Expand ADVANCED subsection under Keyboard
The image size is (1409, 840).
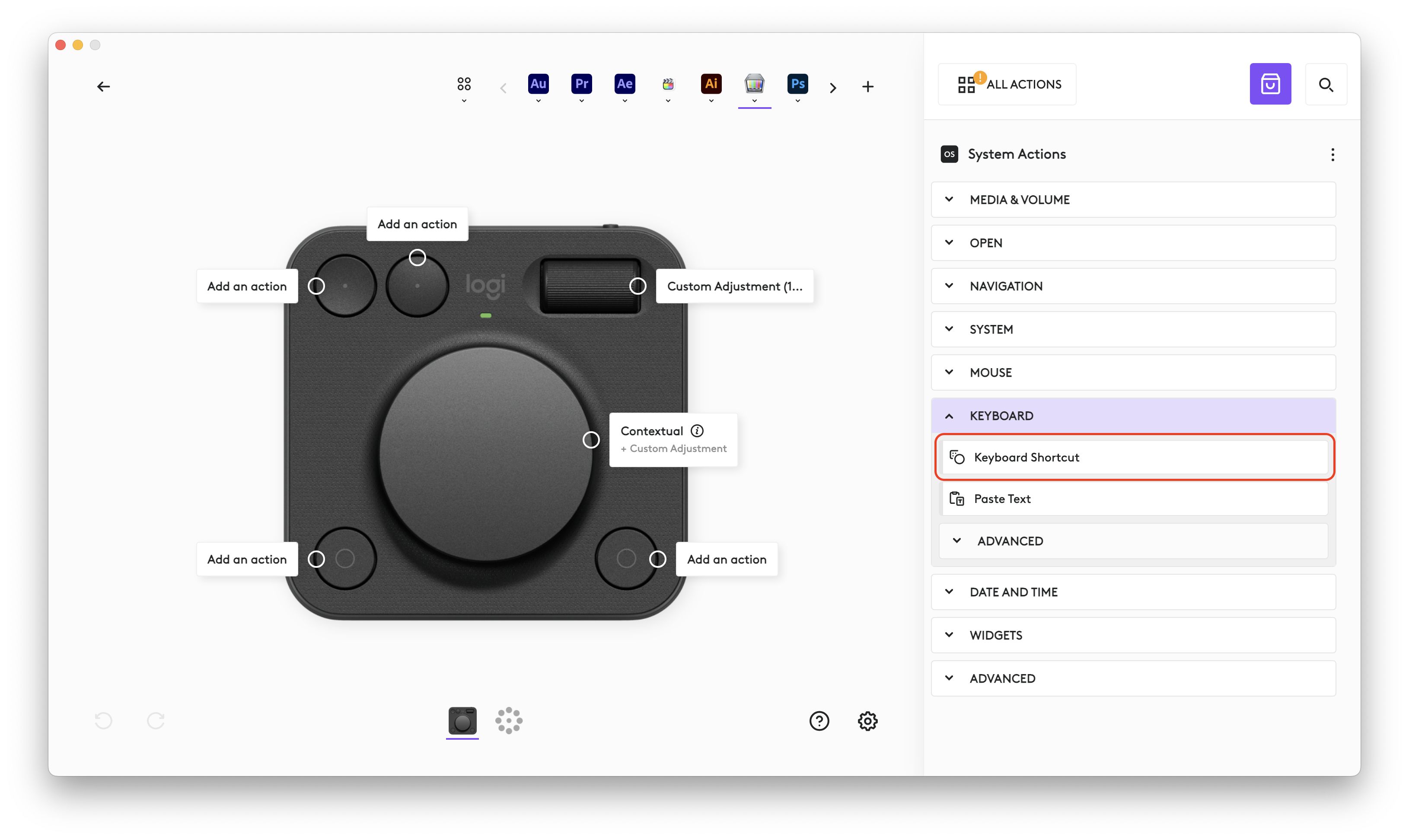1133,541
